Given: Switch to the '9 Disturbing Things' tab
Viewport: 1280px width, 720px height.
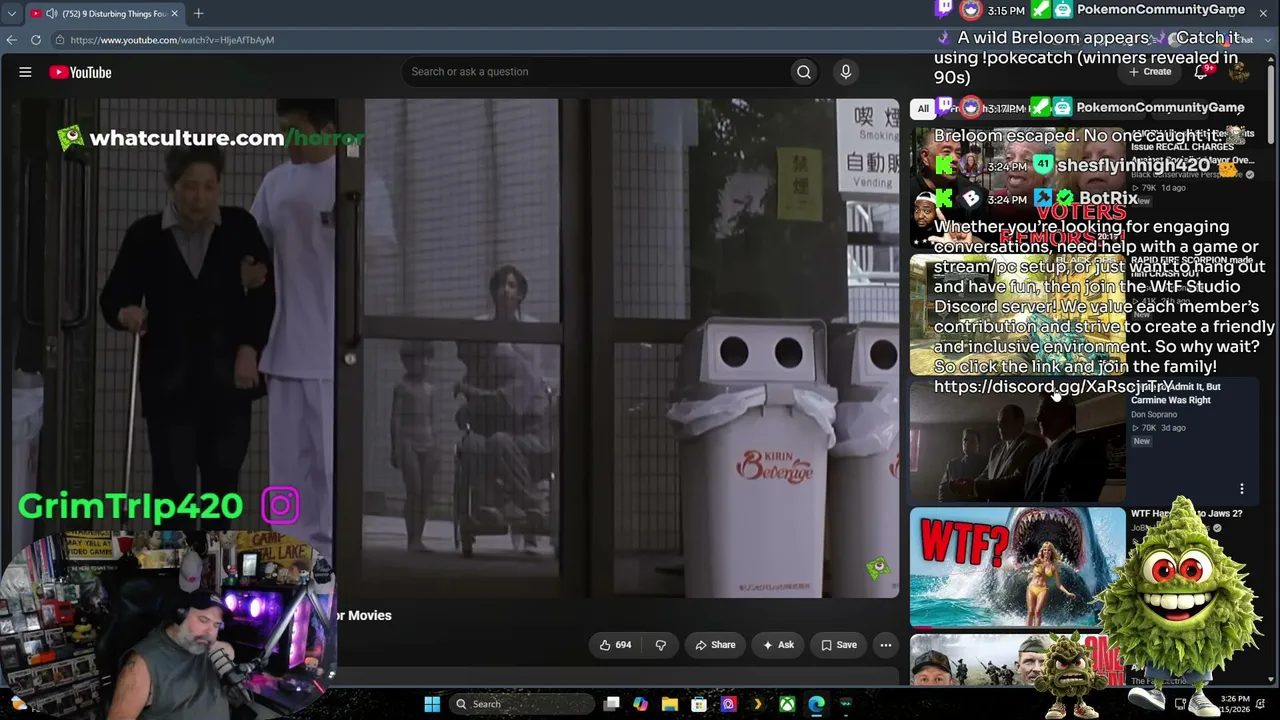Looking at the screenshot, I should point(105,14).
